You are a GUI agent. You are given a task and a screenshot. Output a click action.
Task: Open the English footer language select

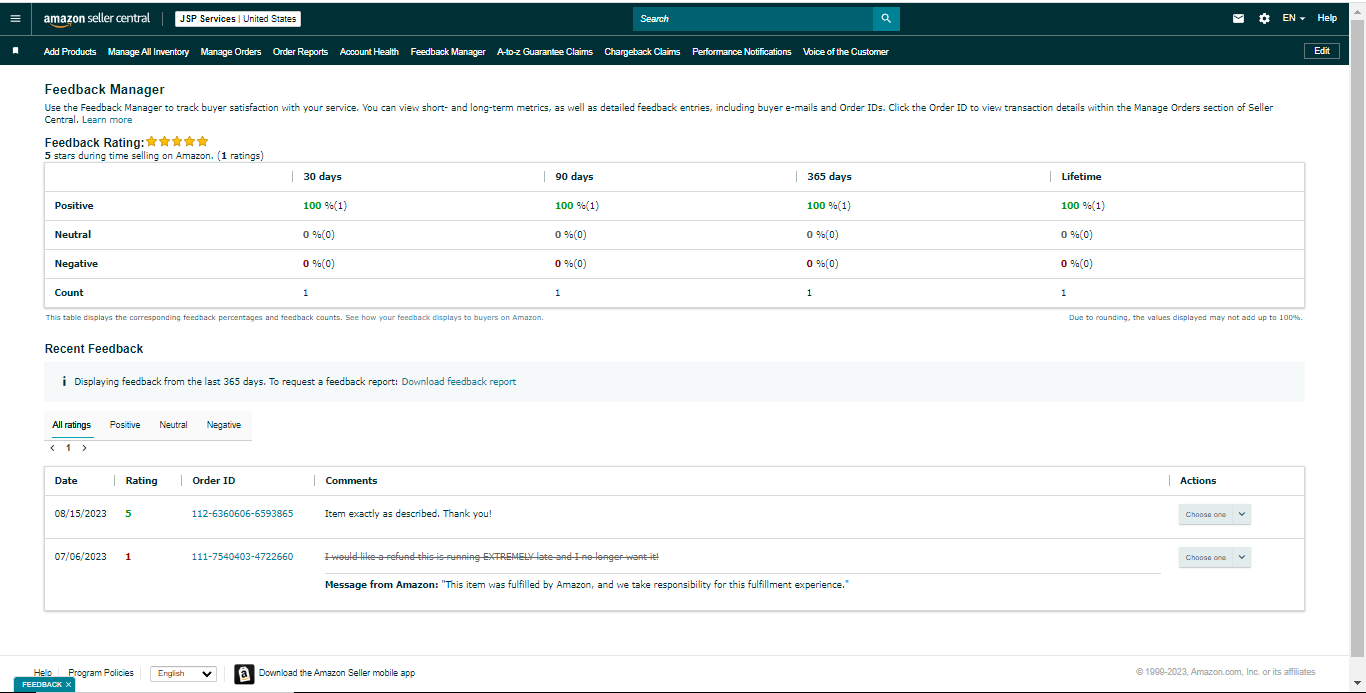click(x=183, y=674)
